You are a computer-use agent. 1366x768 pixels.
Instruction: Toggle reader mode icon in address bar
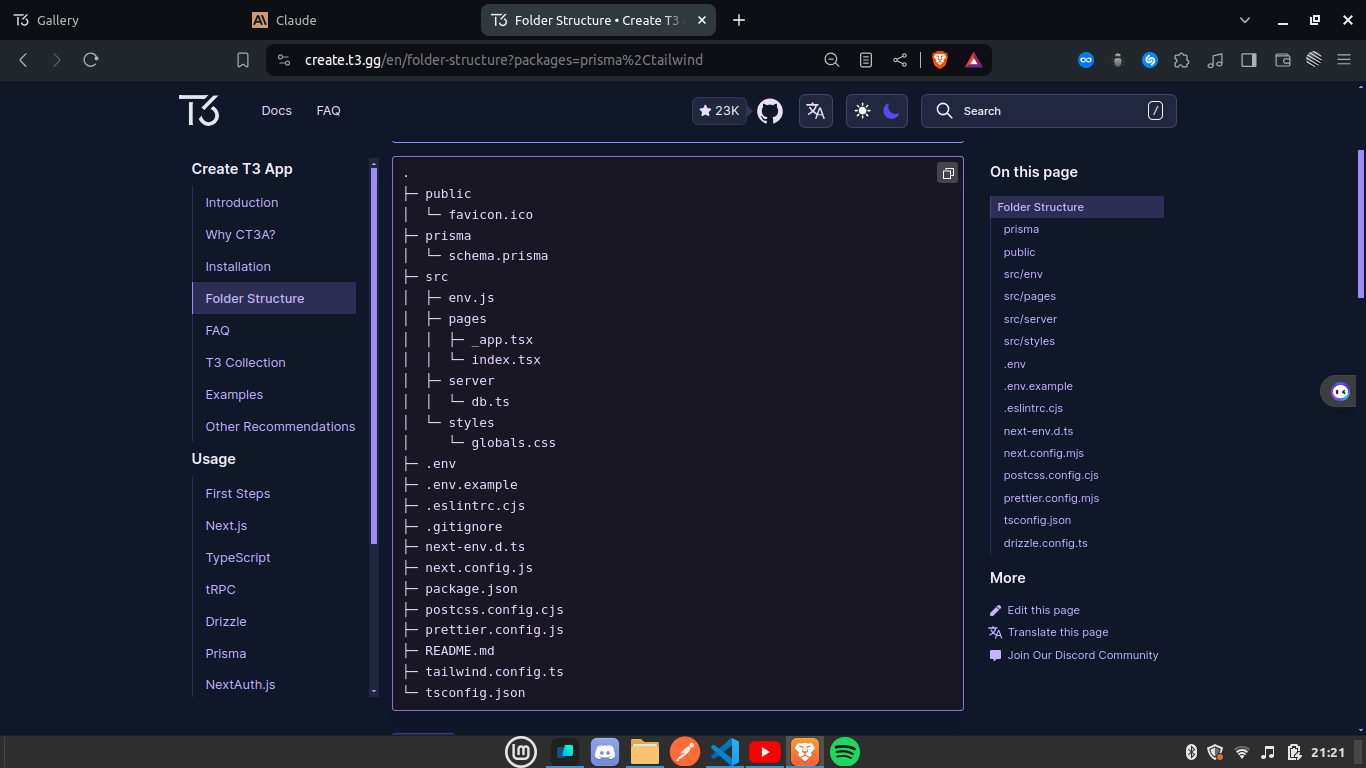coord(866,60)
